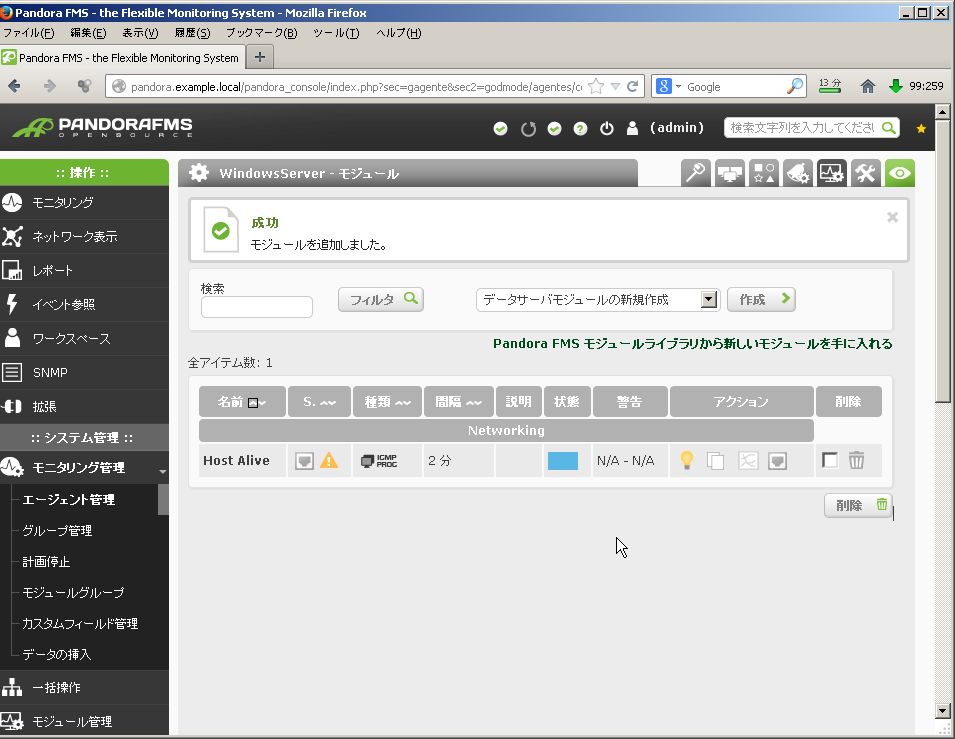Click the search magnifier in header search box

coord(889,128)
